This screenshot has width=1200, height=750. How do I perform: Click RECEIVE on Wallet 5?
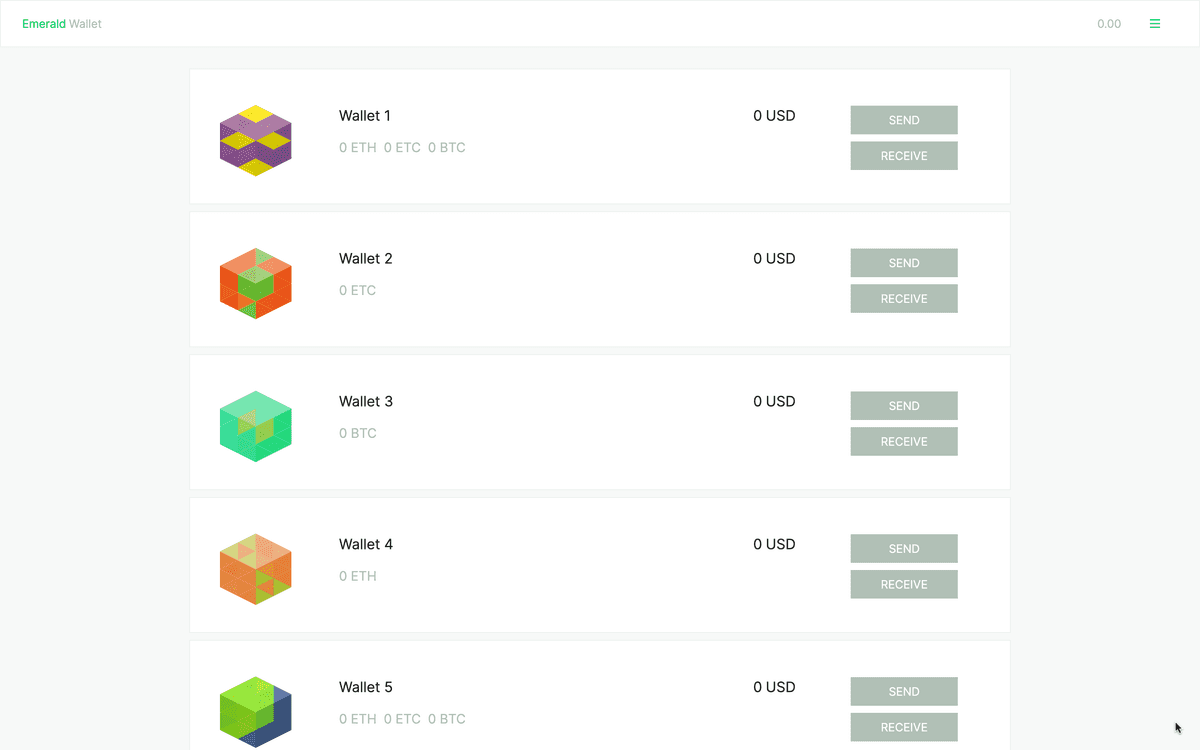(903, 727)
